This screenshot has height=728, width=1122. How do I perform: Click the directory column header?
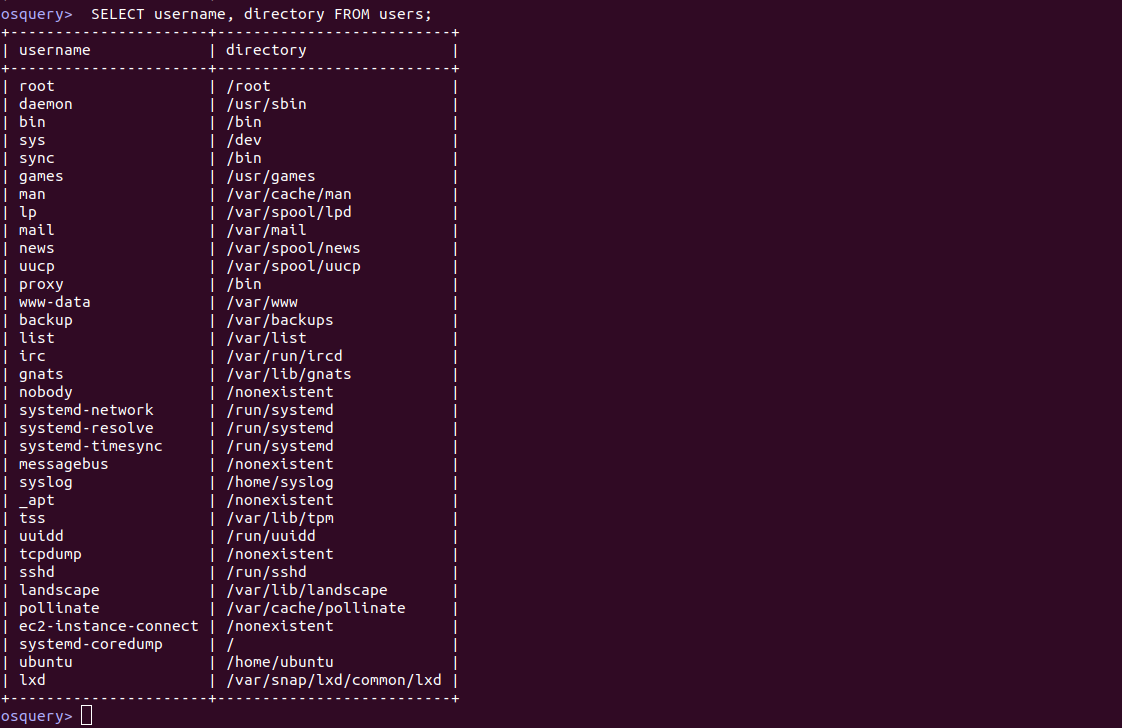point(266,50)
